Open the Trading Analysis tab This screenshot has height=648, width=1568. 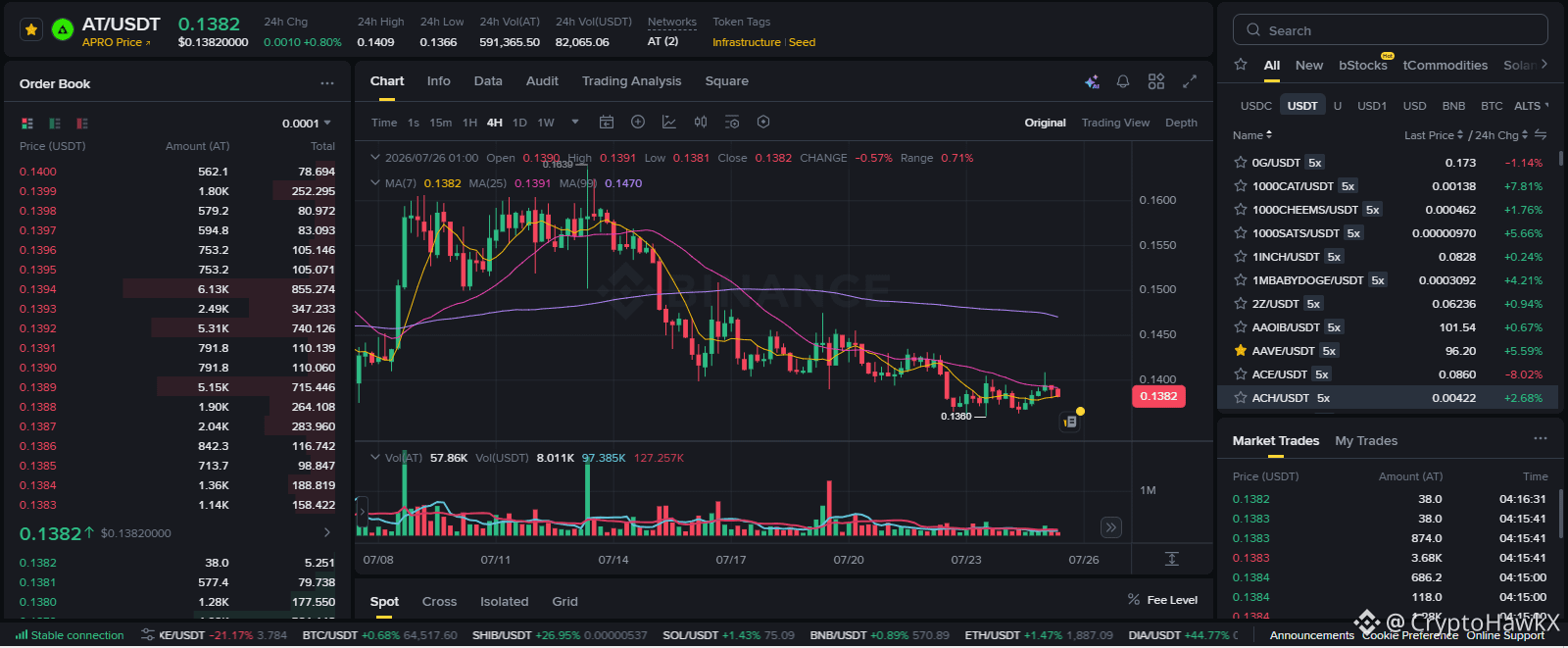tap(631, 81)
